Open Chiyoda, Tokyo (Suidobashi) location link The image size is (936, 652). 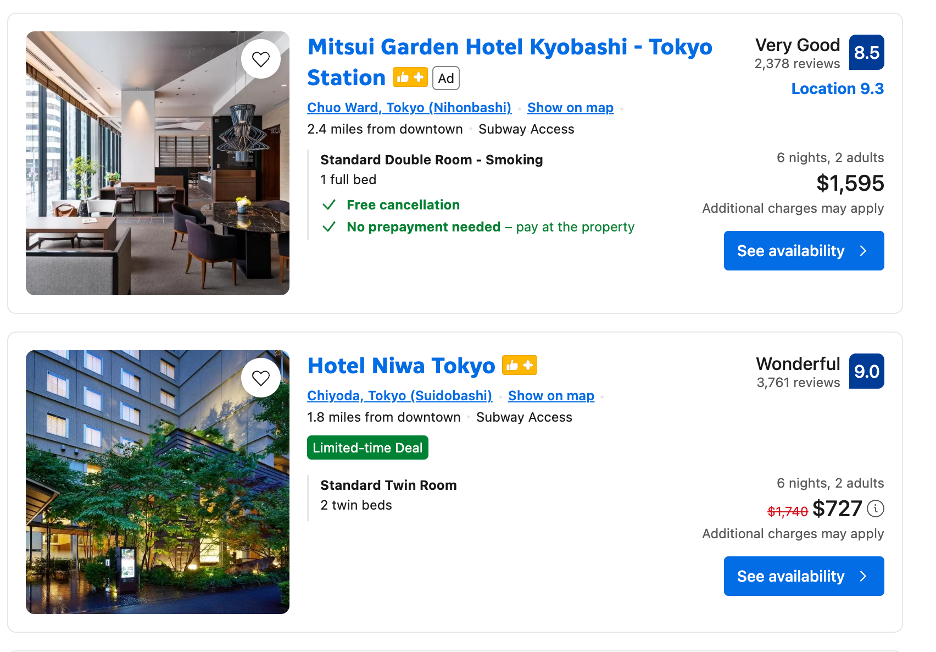click(x=400, y=396)
